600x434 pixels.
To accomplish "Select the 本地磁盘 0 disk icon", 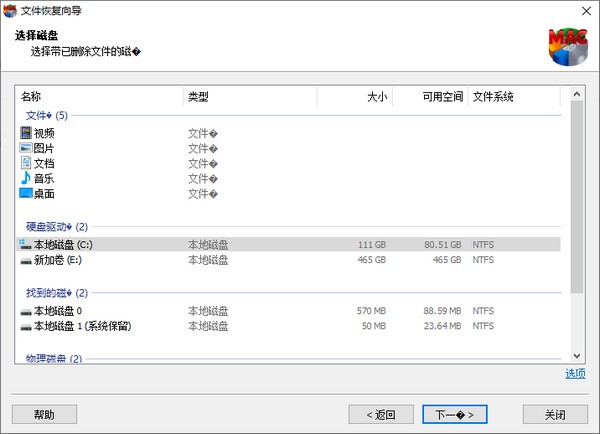I will 26,311.
